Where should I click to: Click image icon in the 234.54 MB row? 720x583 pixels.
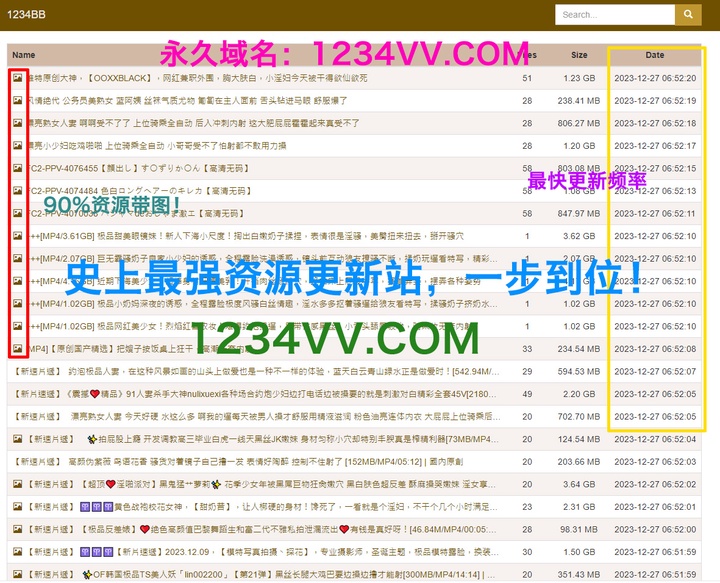pyautogui.click(x=17, y=349)
